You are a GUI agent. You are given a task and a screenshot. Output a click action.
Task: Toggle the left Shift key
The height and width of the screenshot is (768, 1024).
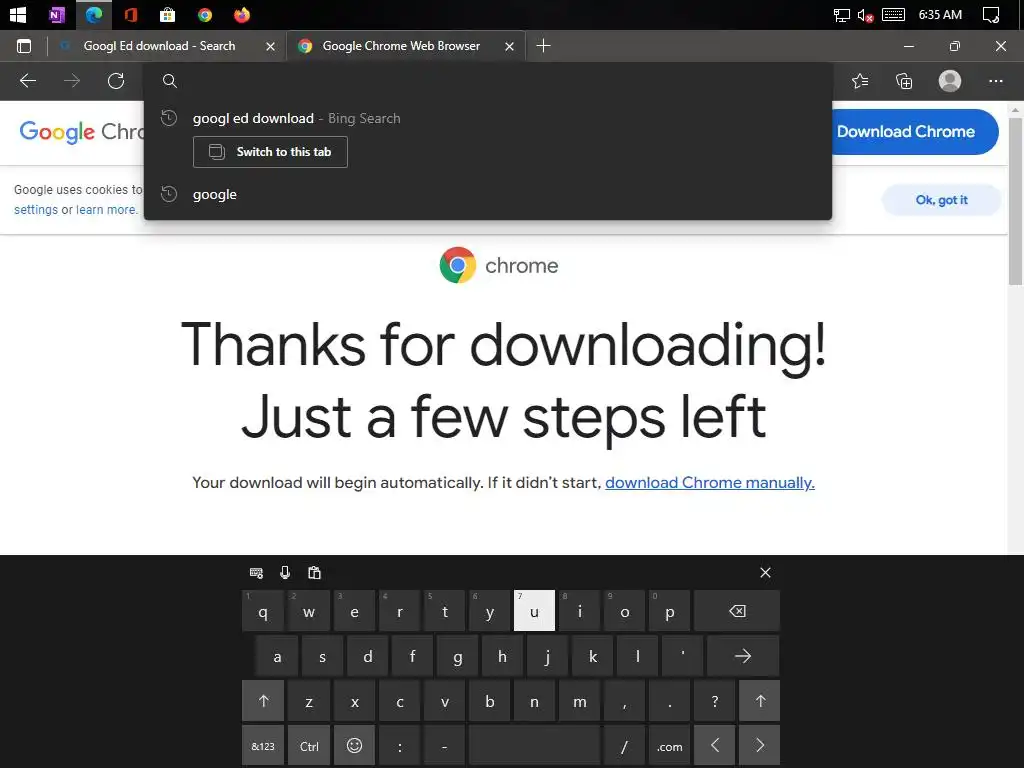coord(263,701)
